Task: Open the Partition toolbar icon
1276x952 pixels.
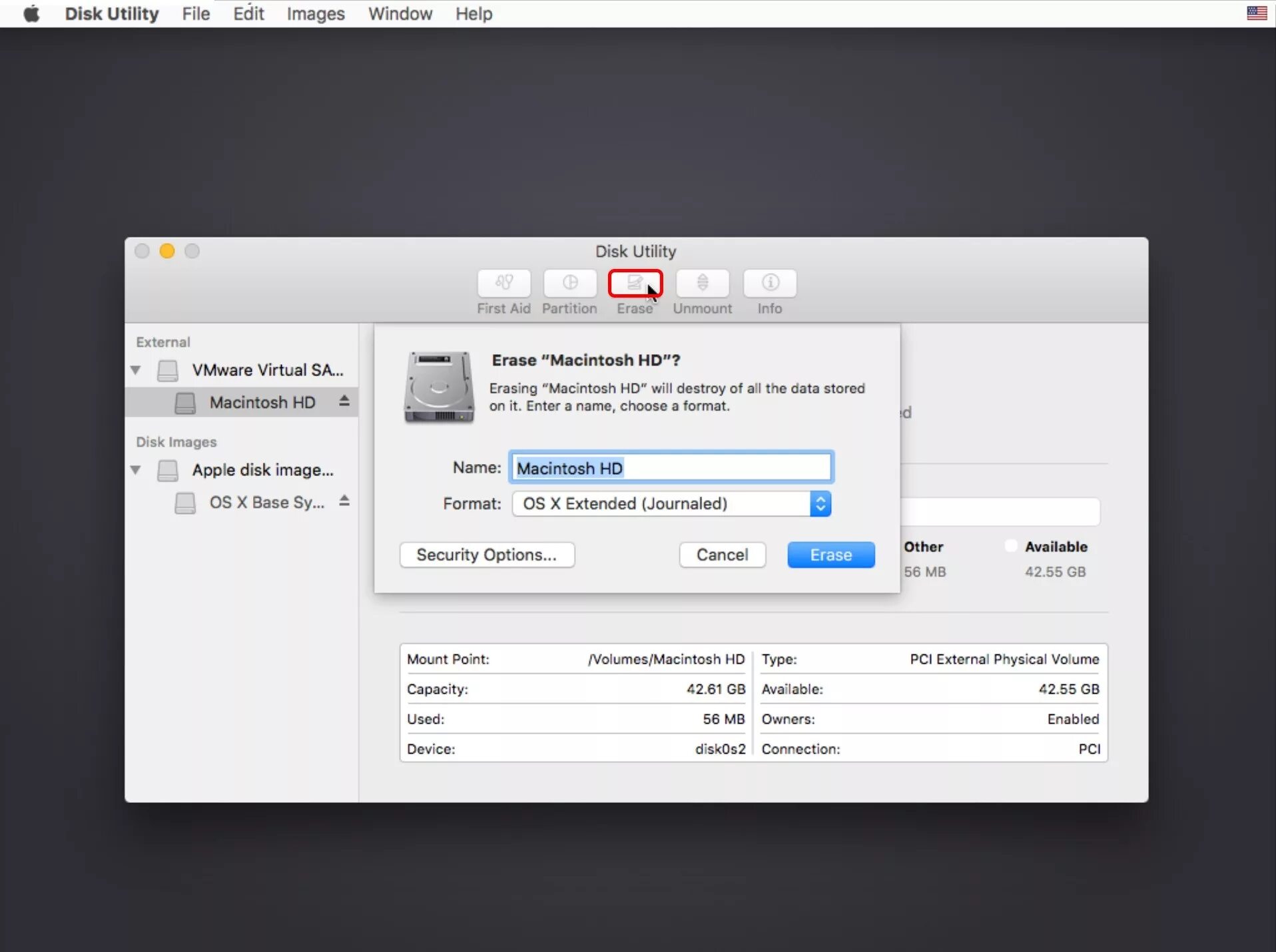Action: pyautogui.click(x=570, y=283)
